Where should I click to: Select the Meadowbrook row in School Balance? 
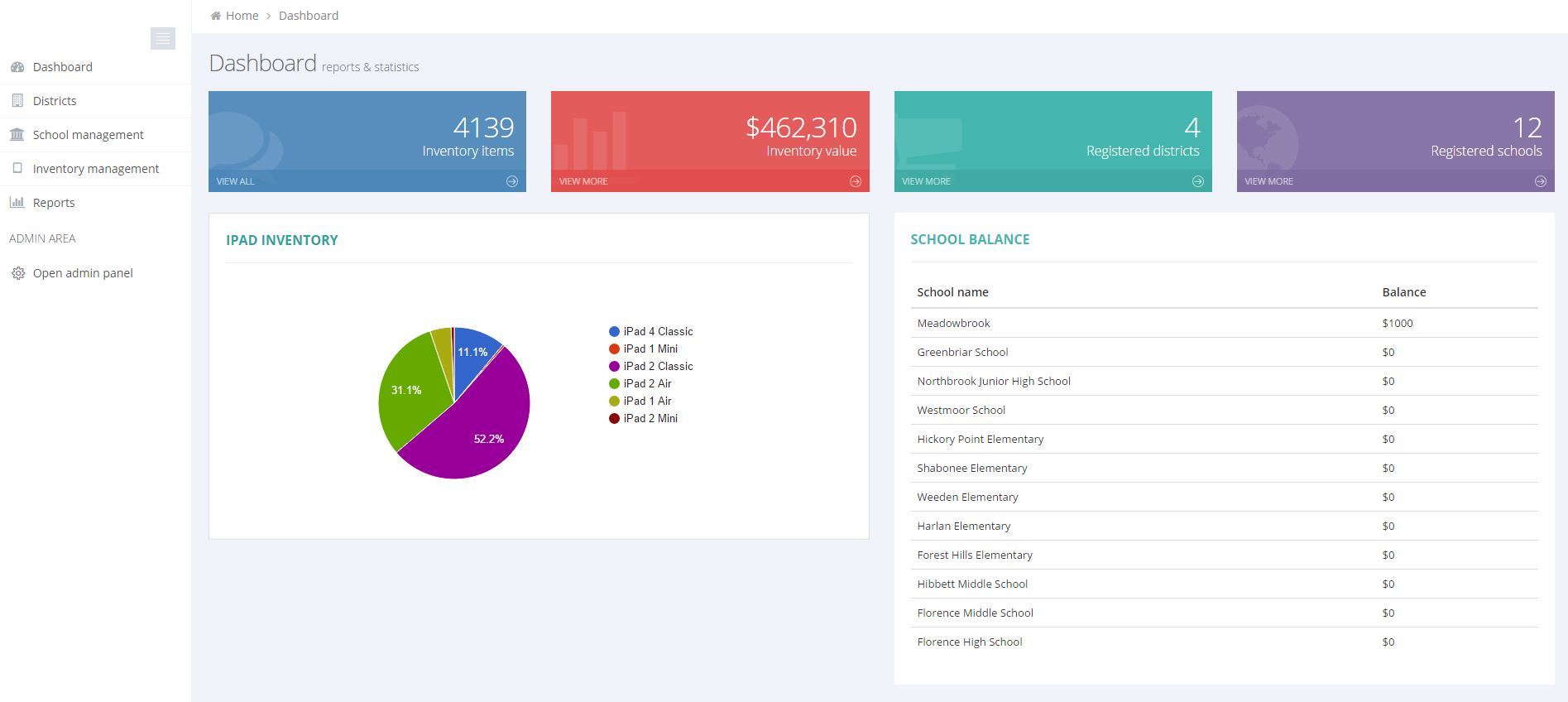tap(953, 323)
